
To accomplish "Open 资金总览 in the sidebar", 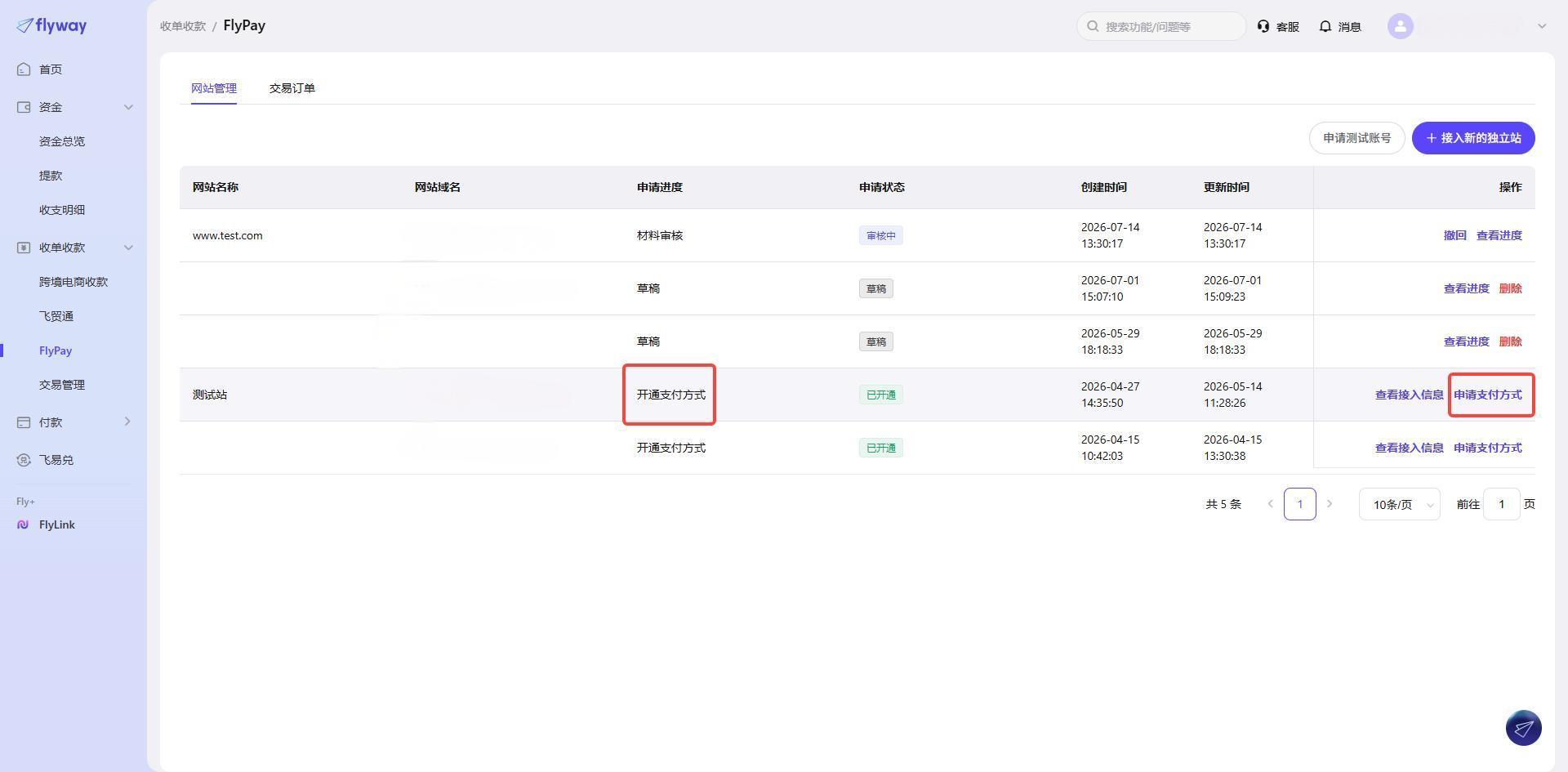I will click(62, 141).
